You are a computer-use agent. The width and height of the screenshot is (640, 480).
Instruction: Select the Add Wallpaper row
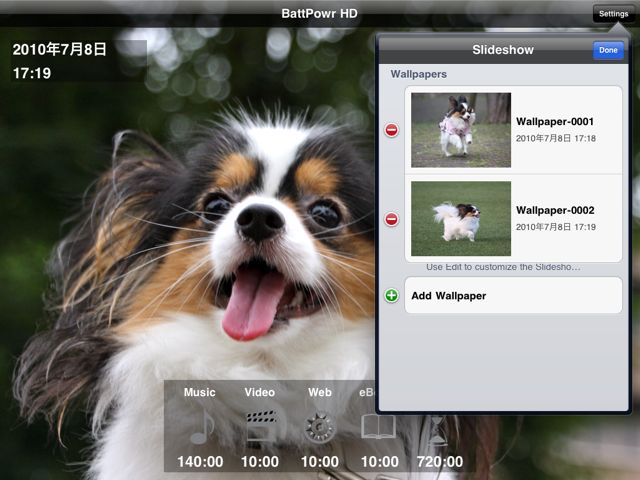513,296
